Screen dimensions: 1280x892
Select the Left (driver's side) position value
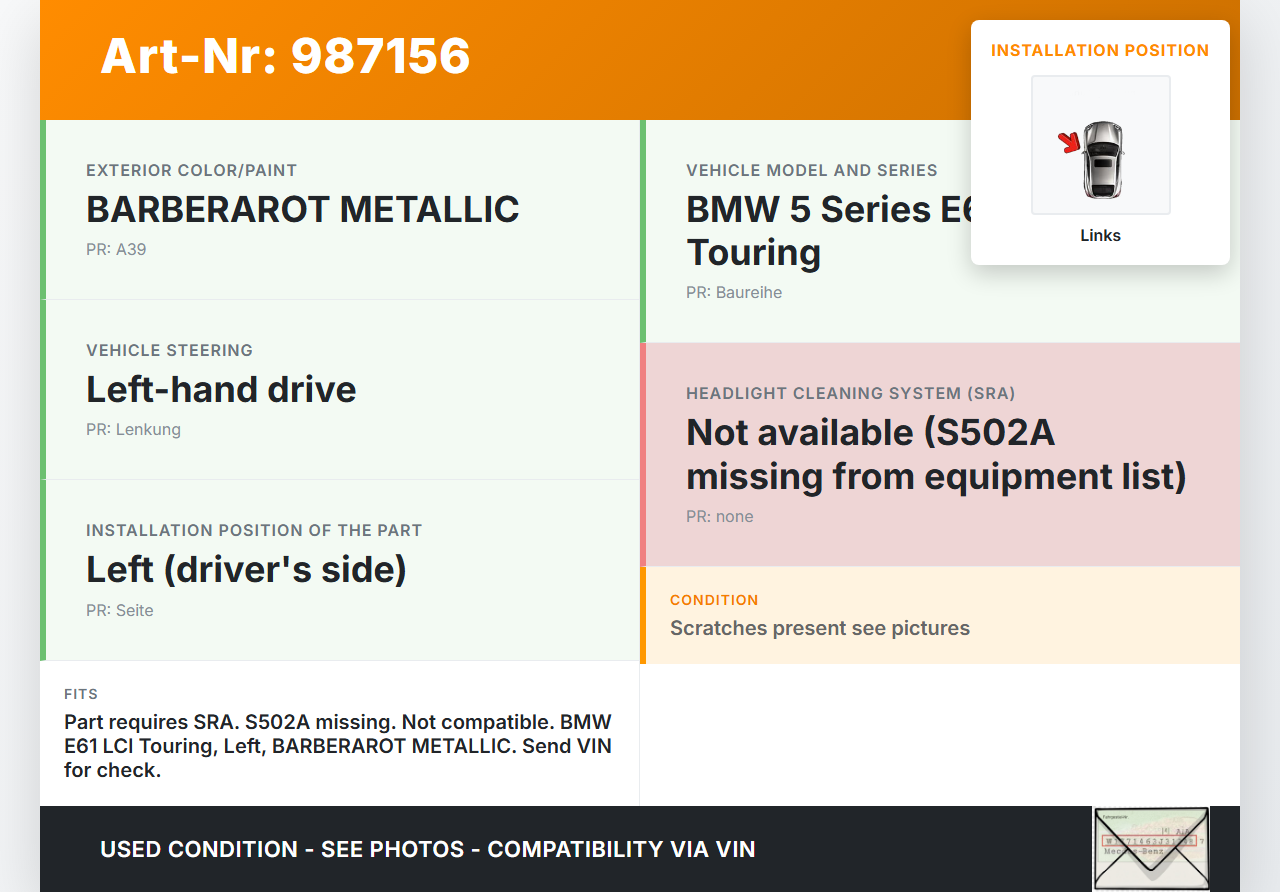coord(246,569)
